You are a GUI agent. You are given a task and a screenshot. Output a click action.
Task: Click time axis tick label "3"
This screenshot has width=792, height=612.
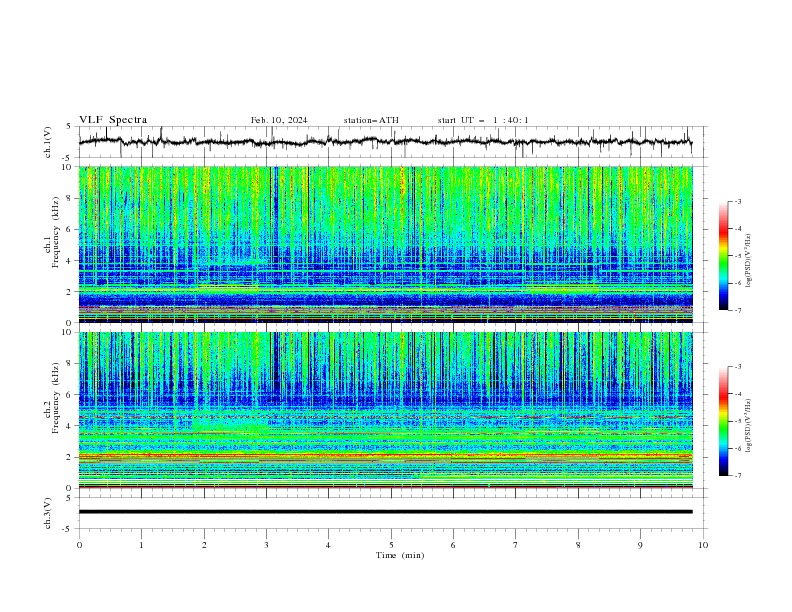tap(266, 545)
